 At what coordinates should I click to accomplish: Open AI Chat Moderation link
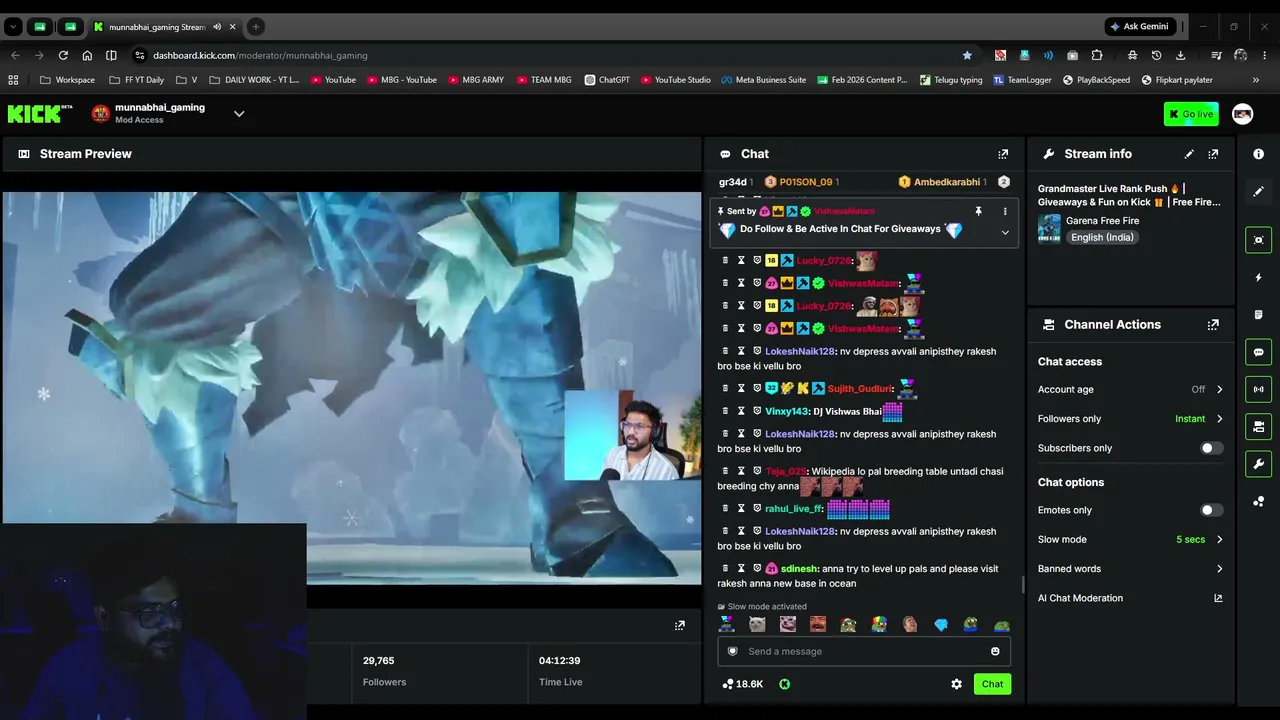1130,598
